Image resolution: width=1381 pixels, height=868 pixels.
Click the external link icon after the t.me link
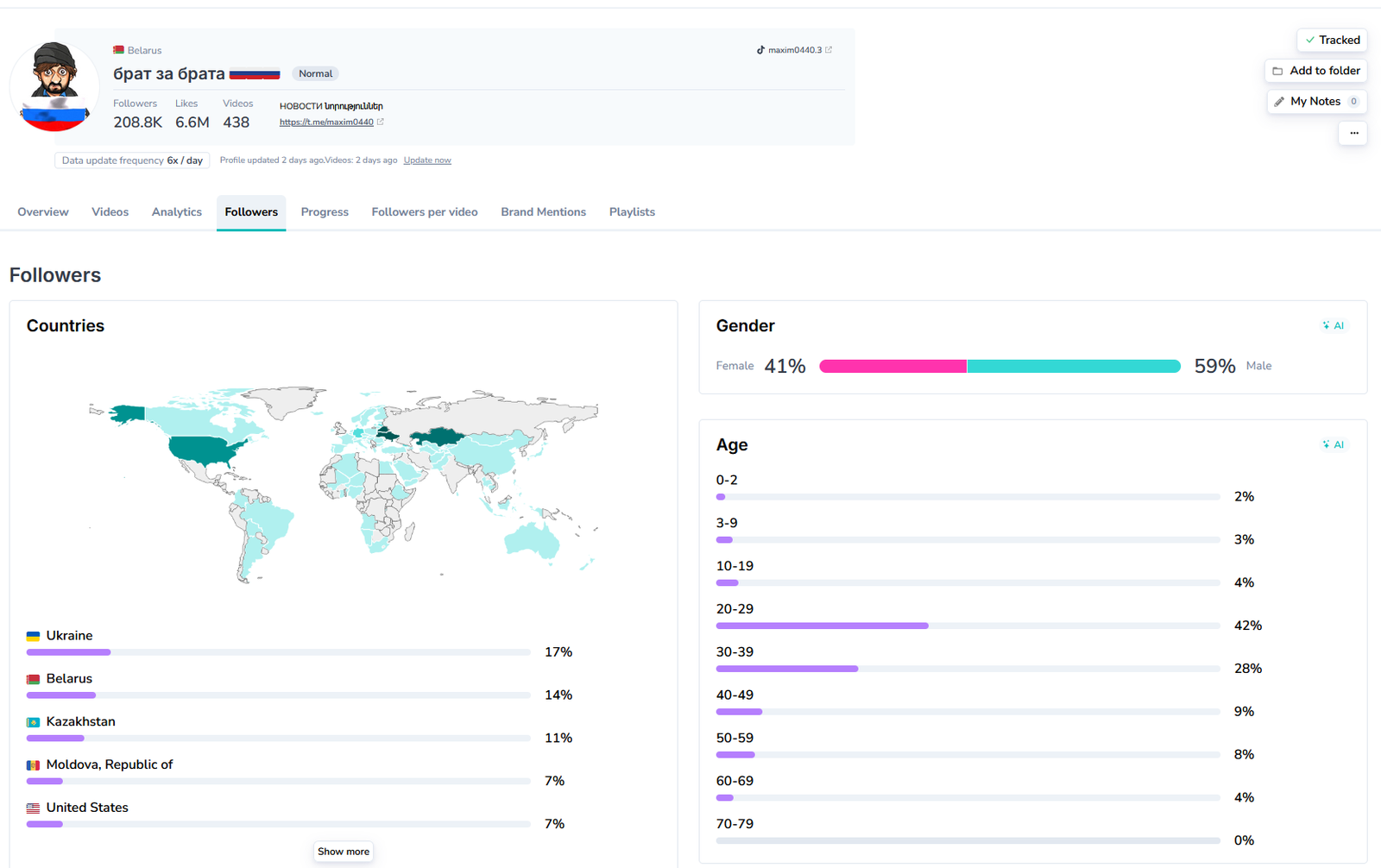(381, 123)
